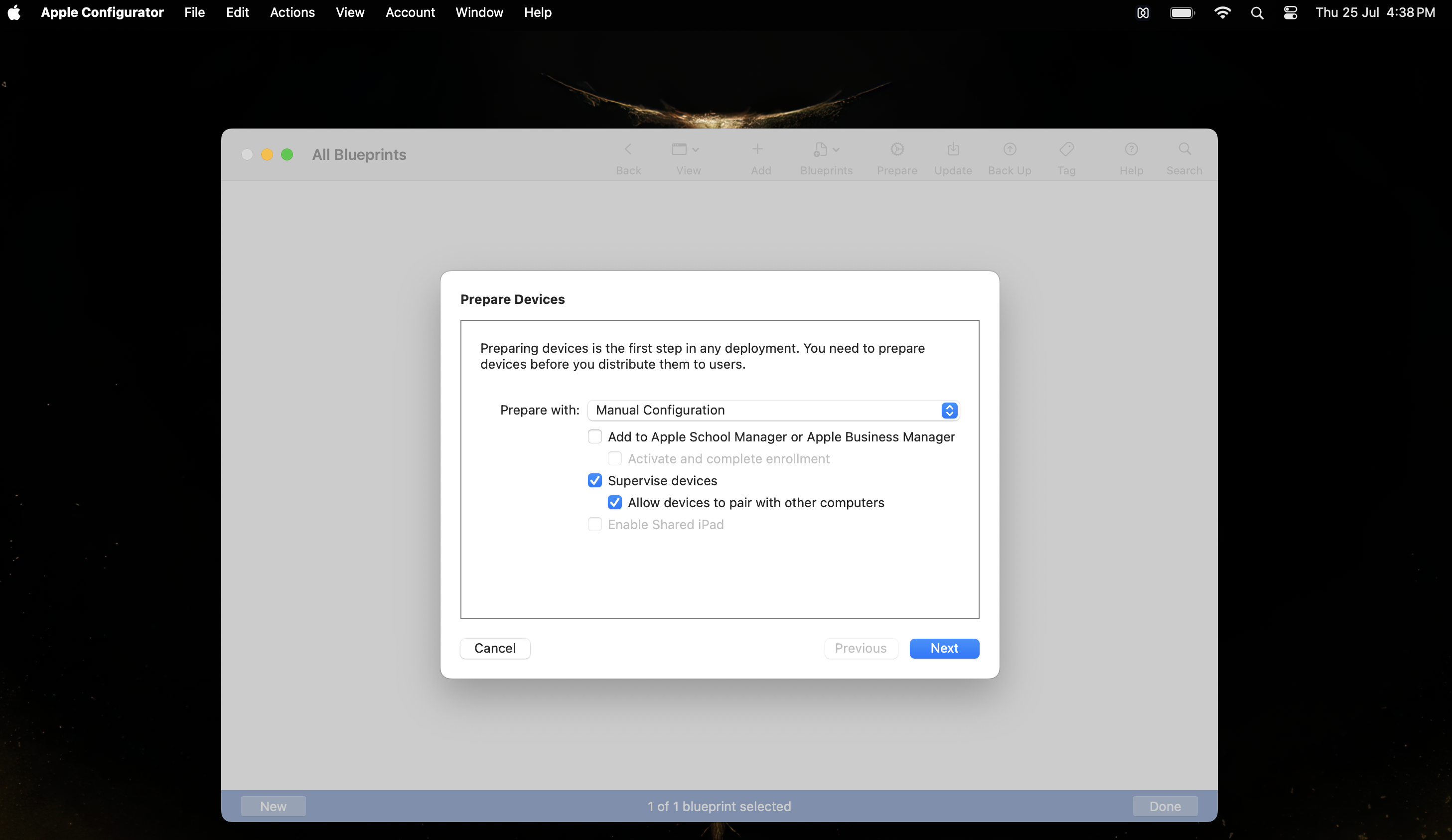Click the menu bar icon left of battery
1452x840 pixels.
click(1143, 12)
